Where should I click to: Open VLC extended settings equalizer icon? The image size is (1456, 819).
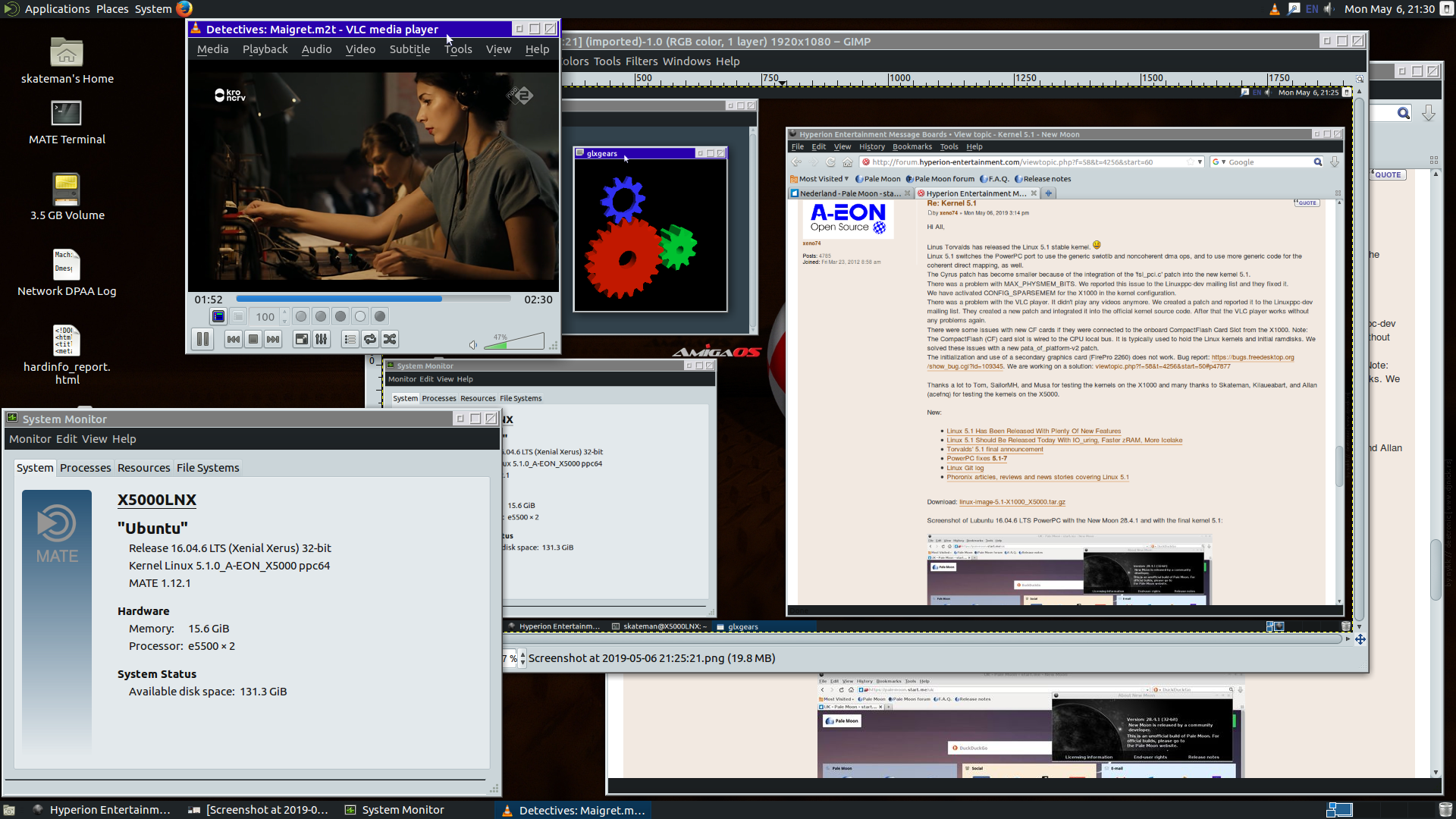click(322, 339)
